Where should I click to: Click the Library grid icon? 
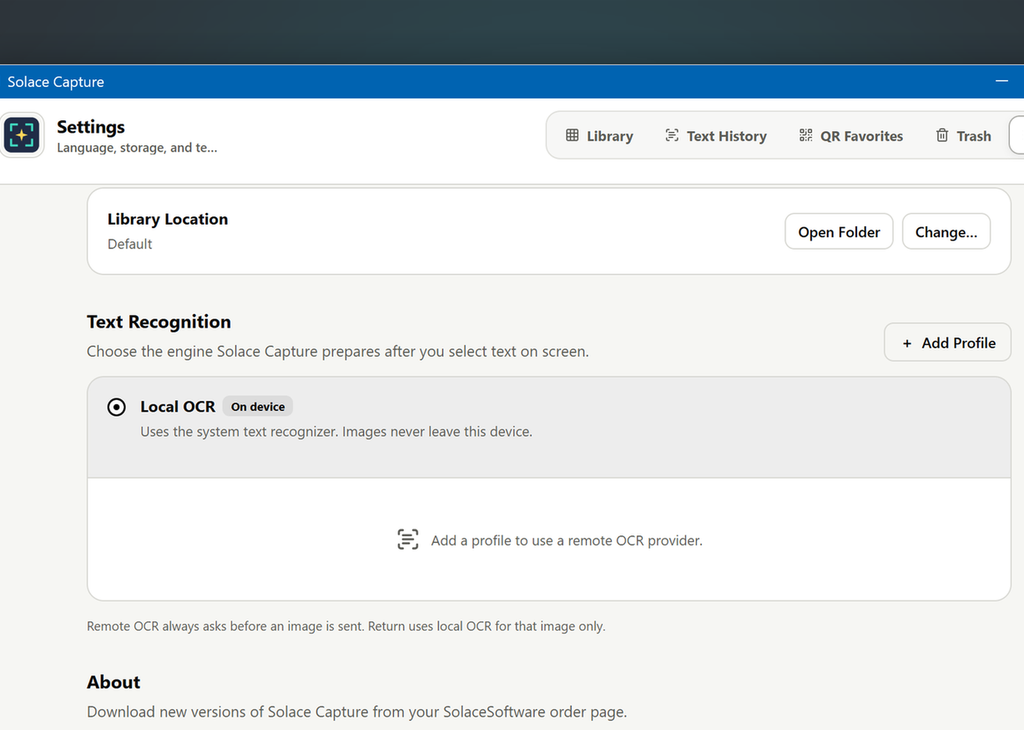(572, 135)
